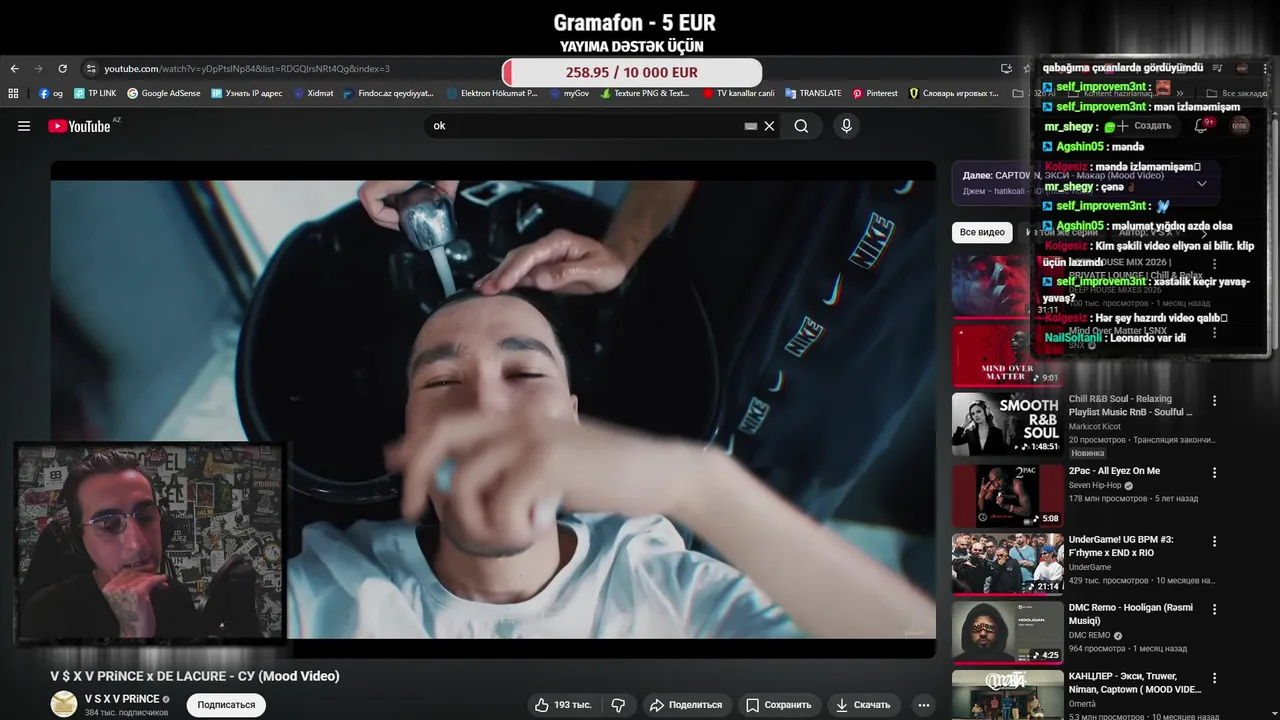The image size is (1280, 720).
Task: Go to the YouTube home logo
Action: pos(80,126)
